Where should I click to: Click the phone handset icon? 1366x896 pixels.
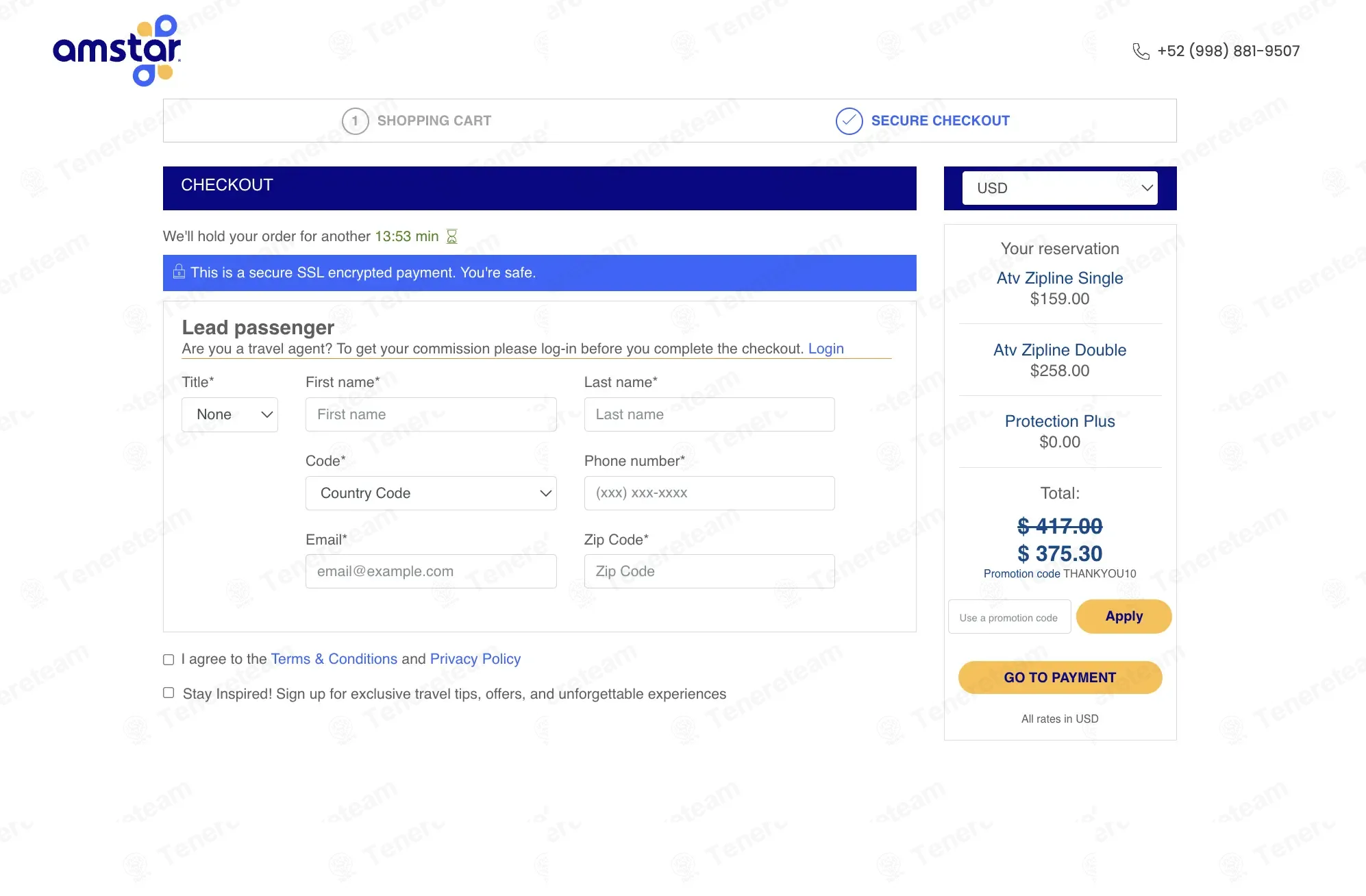pos(1141,51)
